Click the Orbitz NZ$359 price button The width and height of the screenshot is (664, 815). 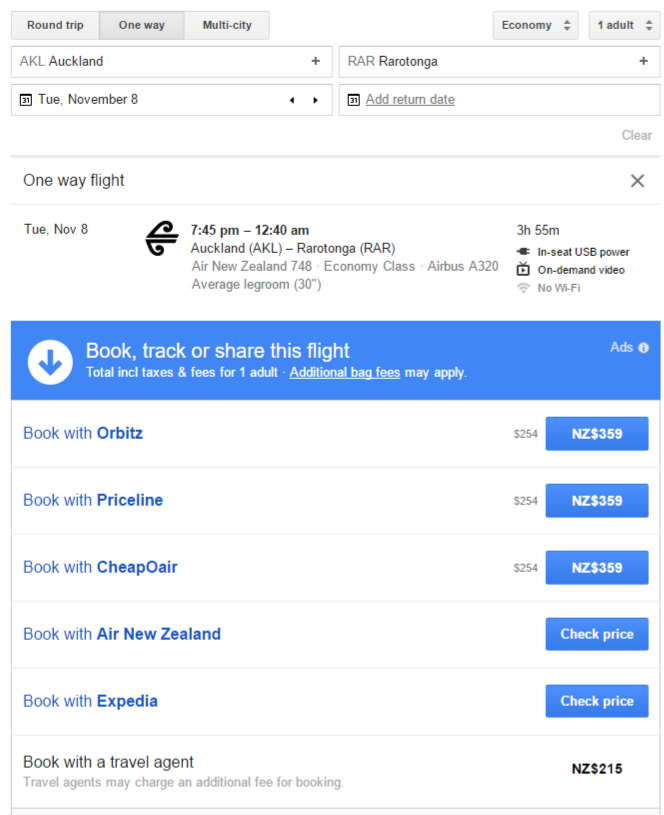(596, 433)
